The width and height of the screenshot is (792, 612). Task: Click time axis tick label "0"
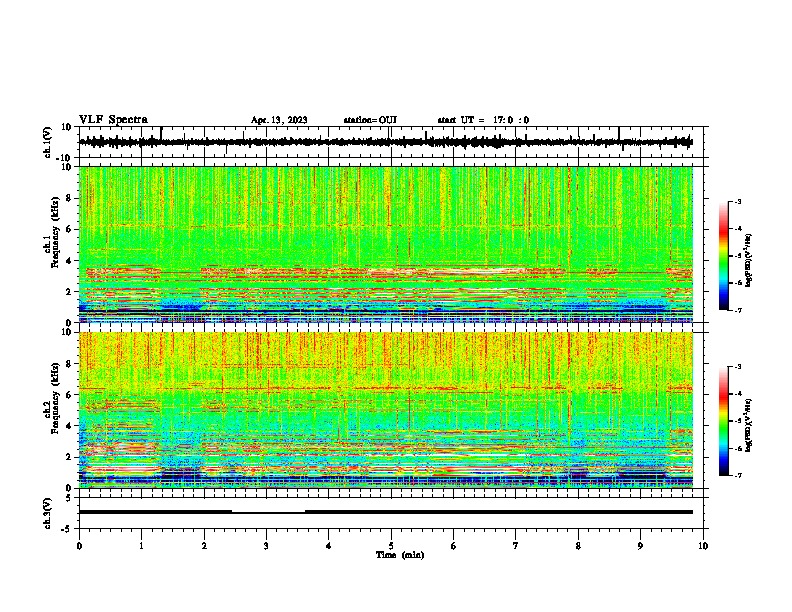79,546
